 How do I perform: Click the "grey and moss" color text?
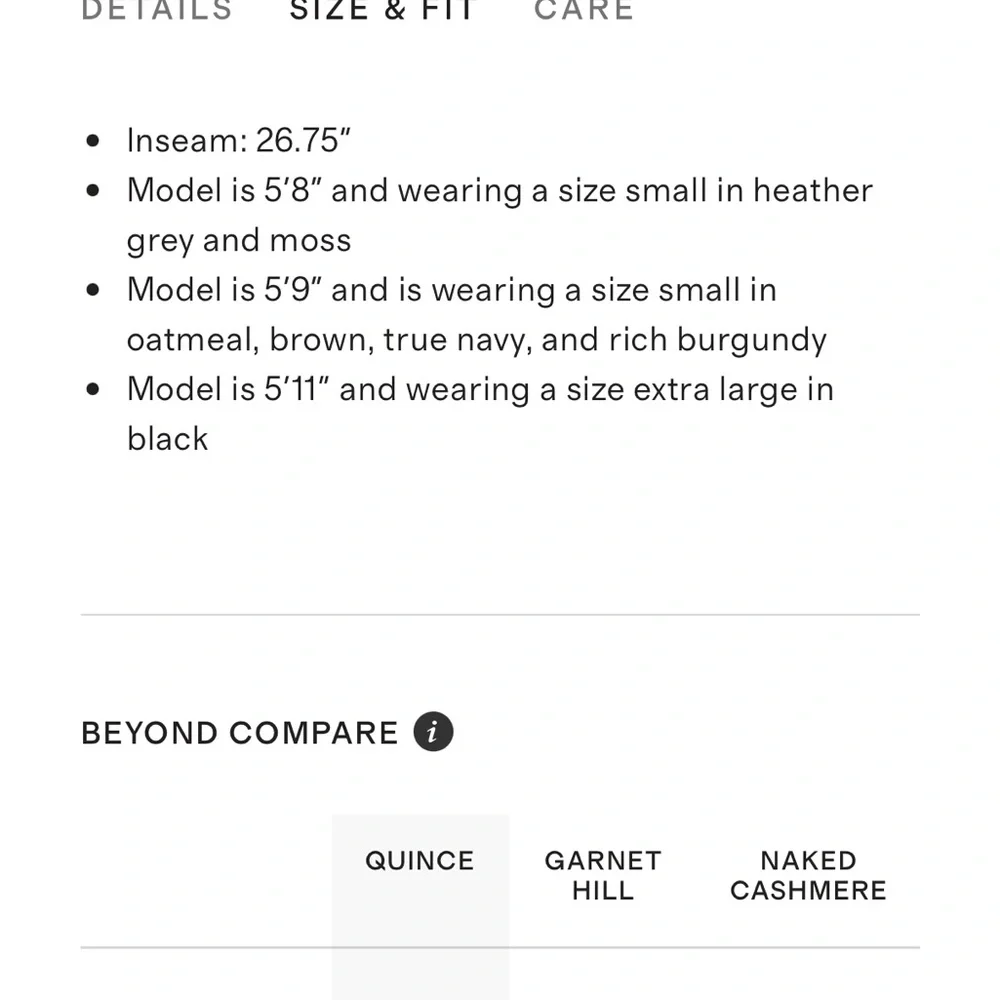click(x=239, y=241)
